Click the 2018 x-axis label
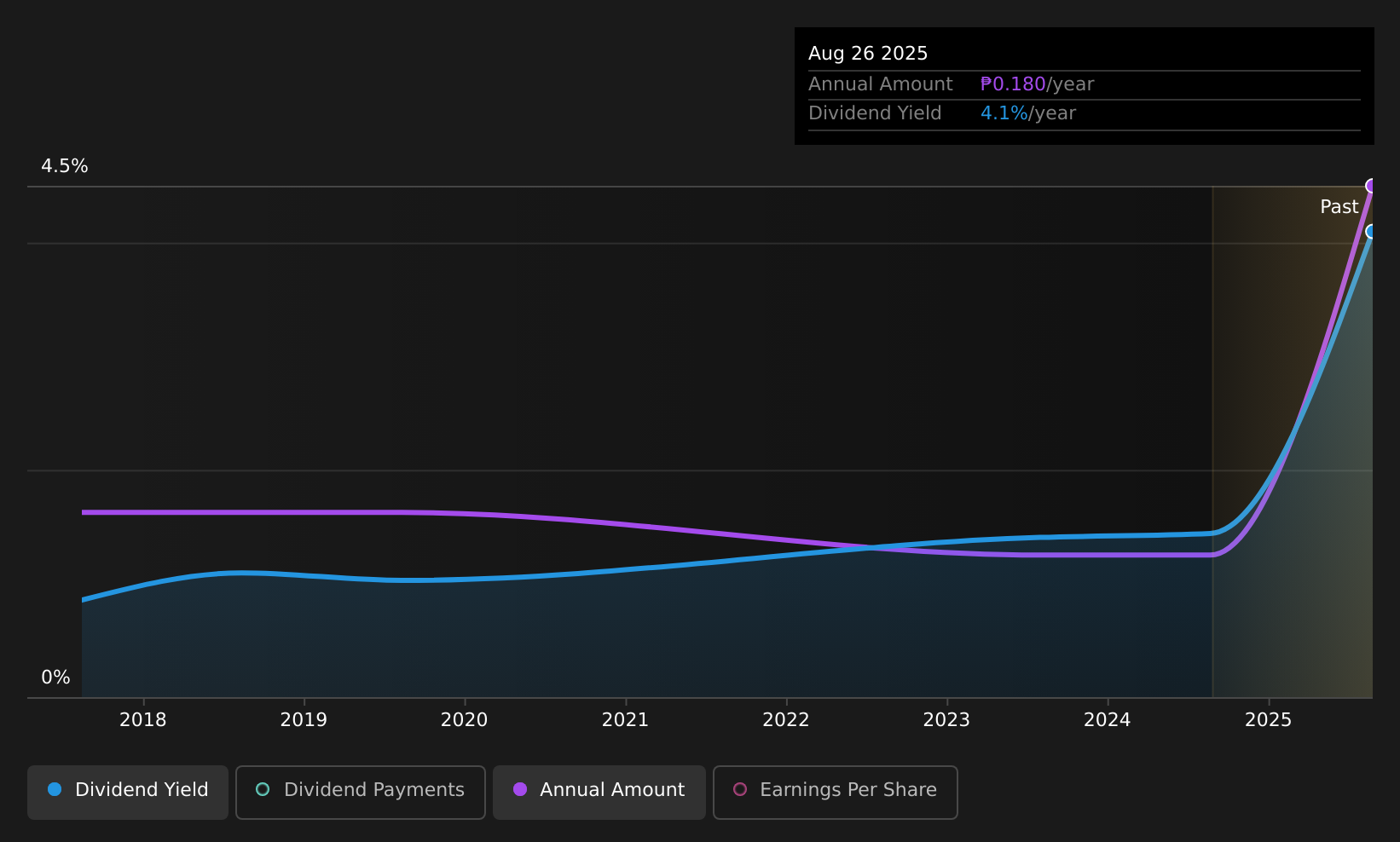Image resolution: width=1400 pixels, height=842 pixels. 143,720
